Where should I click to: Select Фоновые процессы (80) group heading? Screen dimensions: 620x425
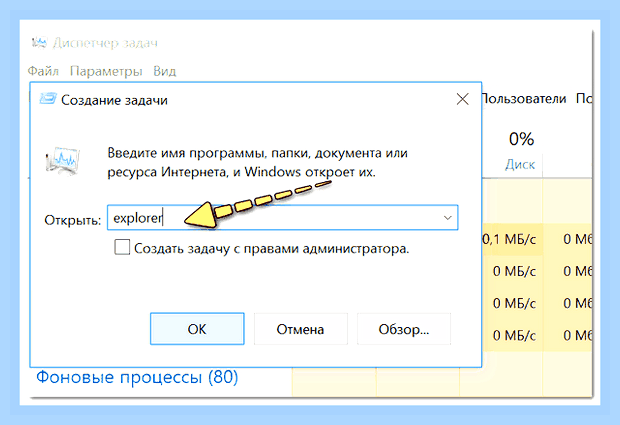click(137, 377)
